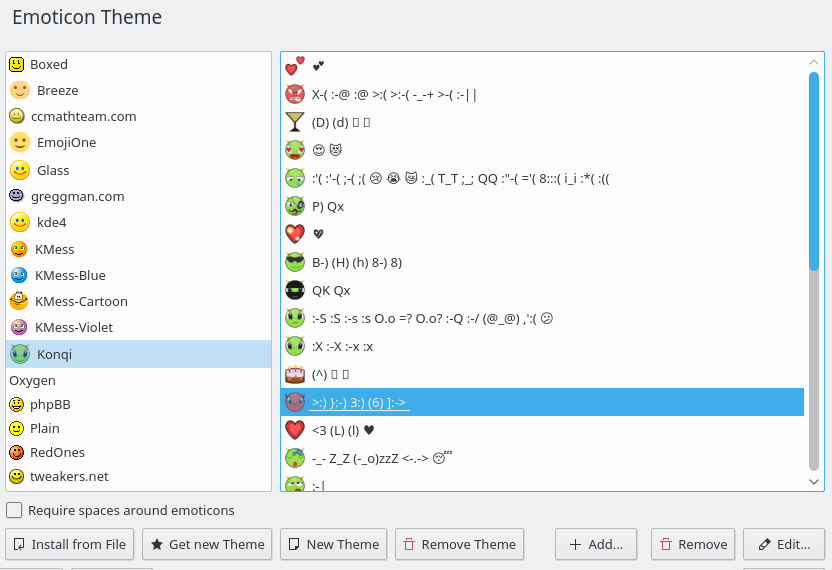Viewport: 832px width, 570px height.
Task: Select the Oxygen theme entry
Action: click(x=32, y=380)
